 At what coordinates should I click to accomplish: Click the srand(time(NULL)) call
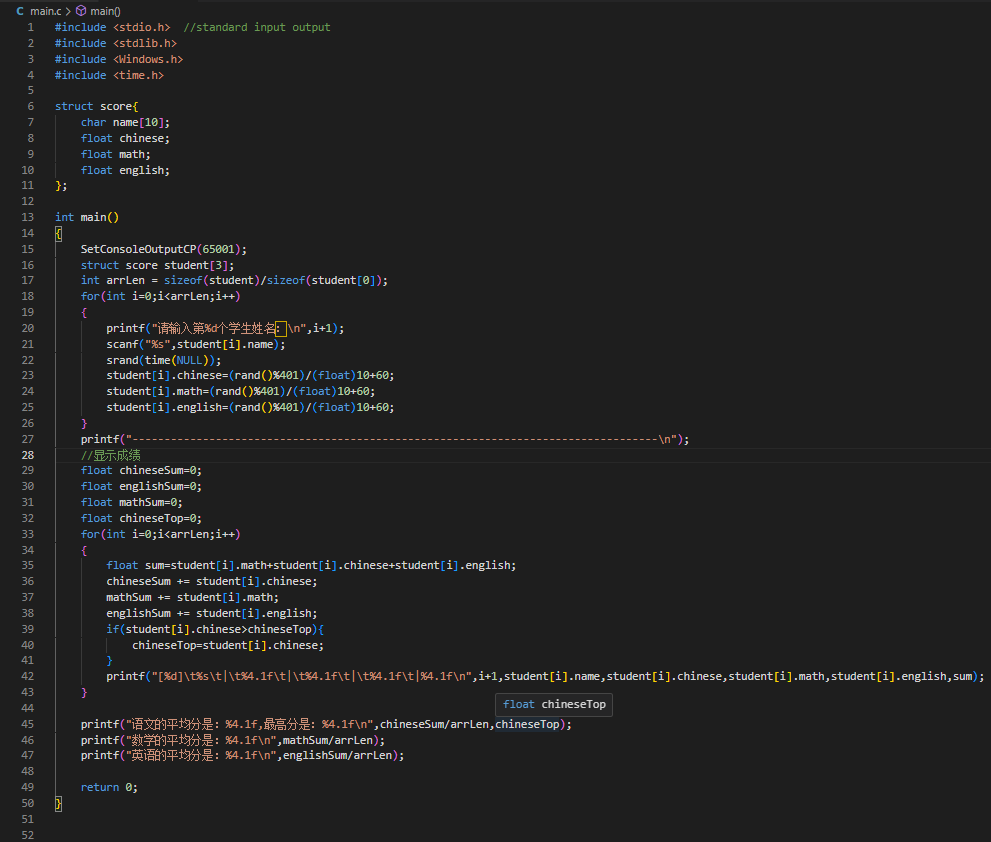tap(164, 360)
